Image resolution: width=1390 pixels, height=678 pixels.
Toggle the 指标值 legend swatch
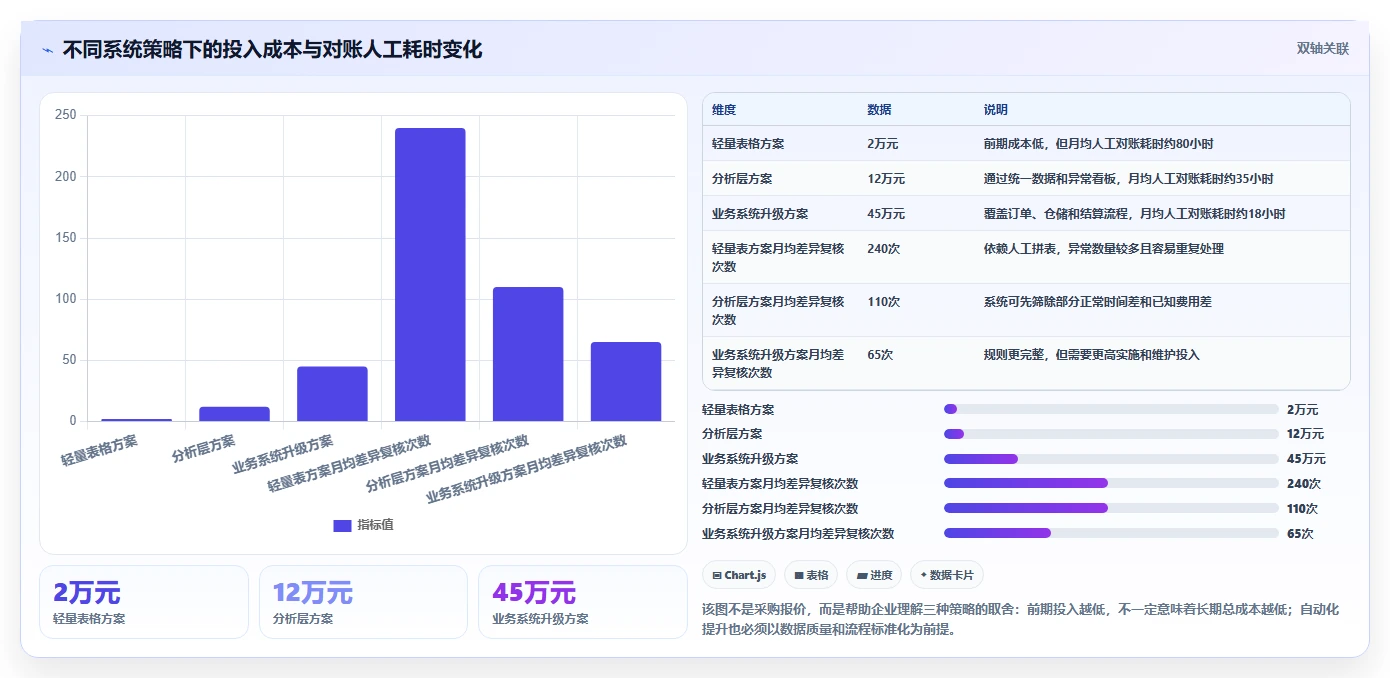tap(342, 525)
